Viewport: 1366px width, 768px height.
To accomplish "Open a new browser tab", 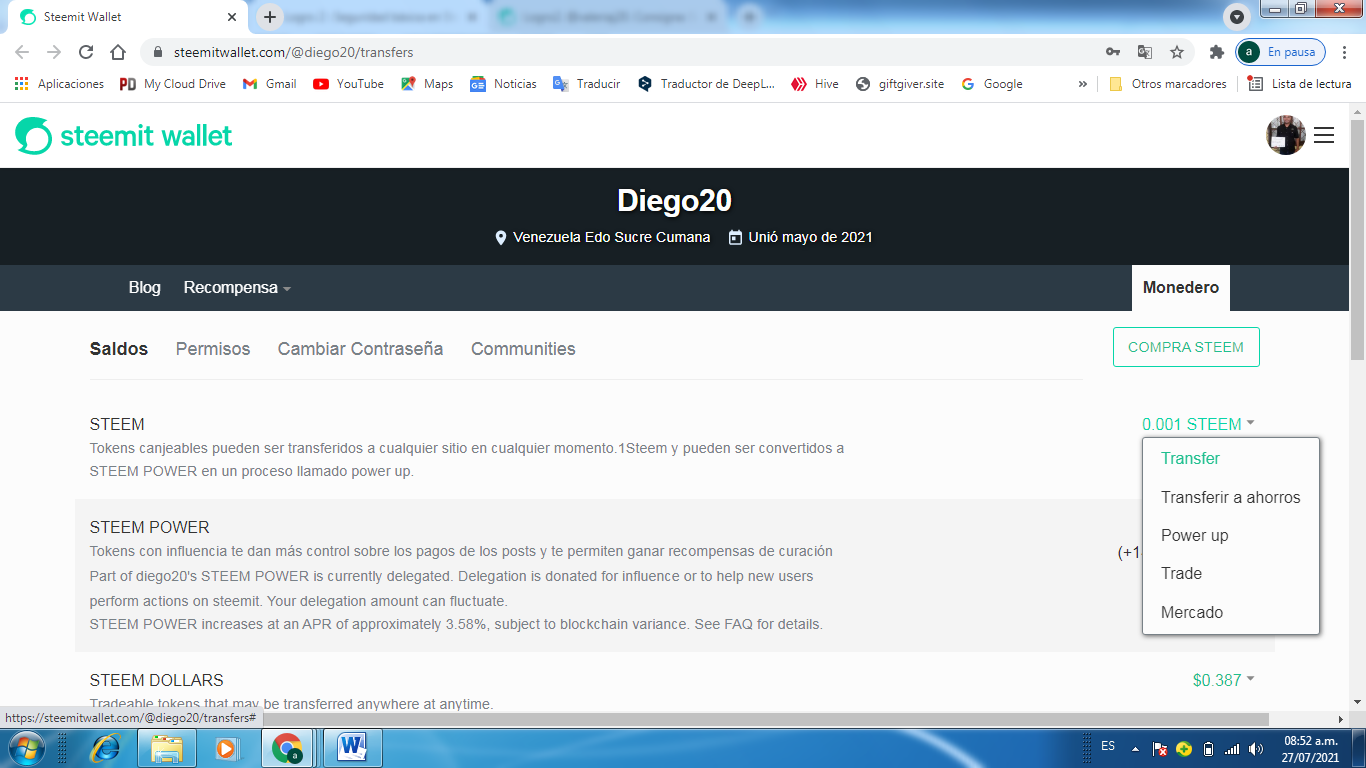I will (269, 17).
